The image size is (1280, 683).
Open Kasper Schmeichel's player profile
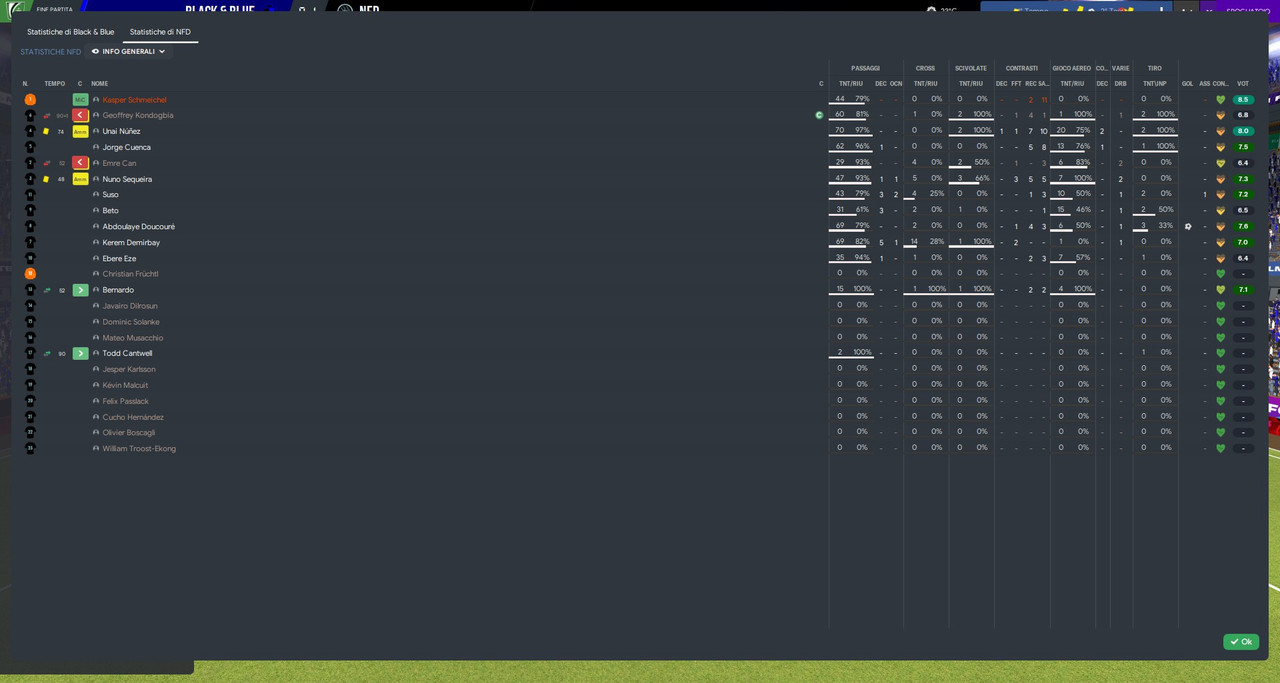(134, 100)
